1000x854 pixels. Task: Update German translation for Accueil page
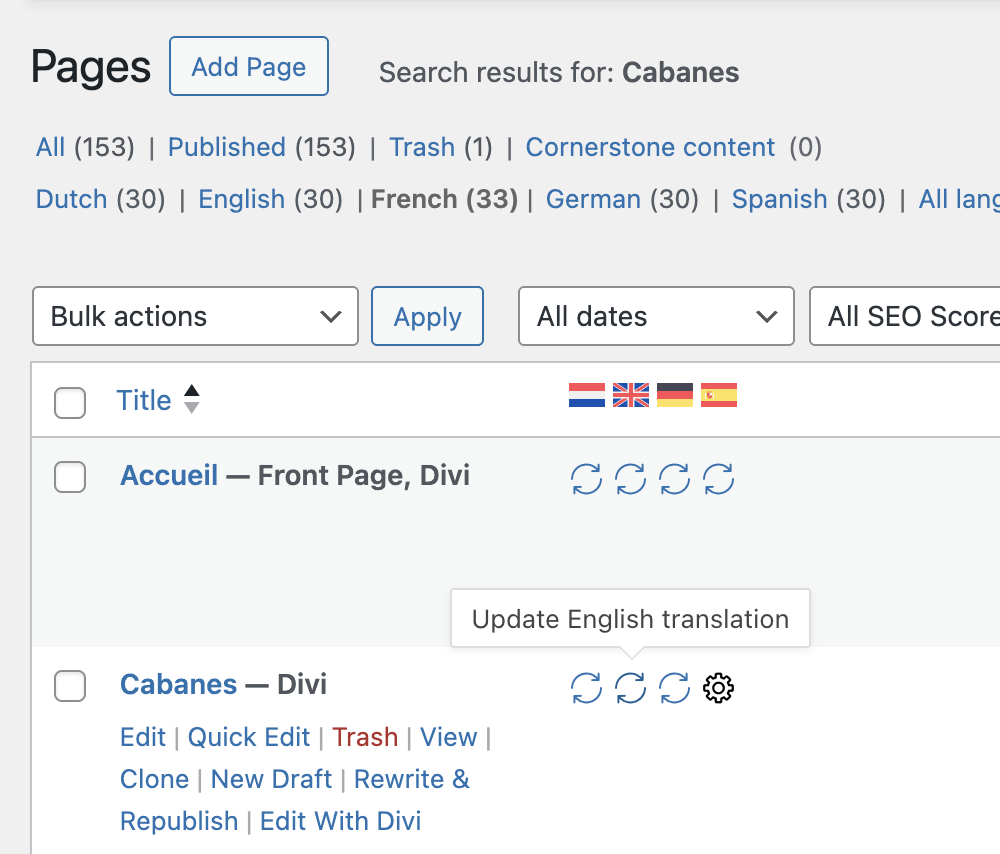[x=675, y=479]
